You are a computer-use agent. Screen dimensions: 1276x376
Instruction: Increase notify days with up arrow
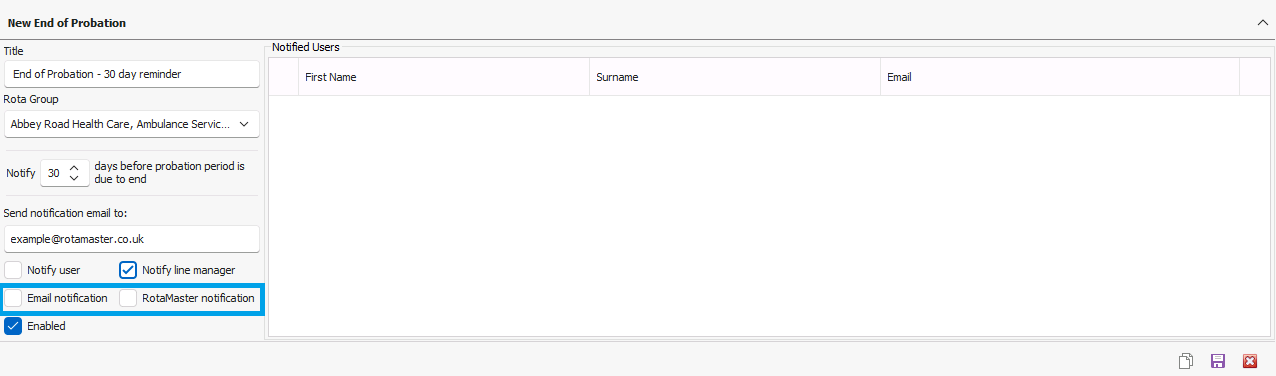pos(73,167)
